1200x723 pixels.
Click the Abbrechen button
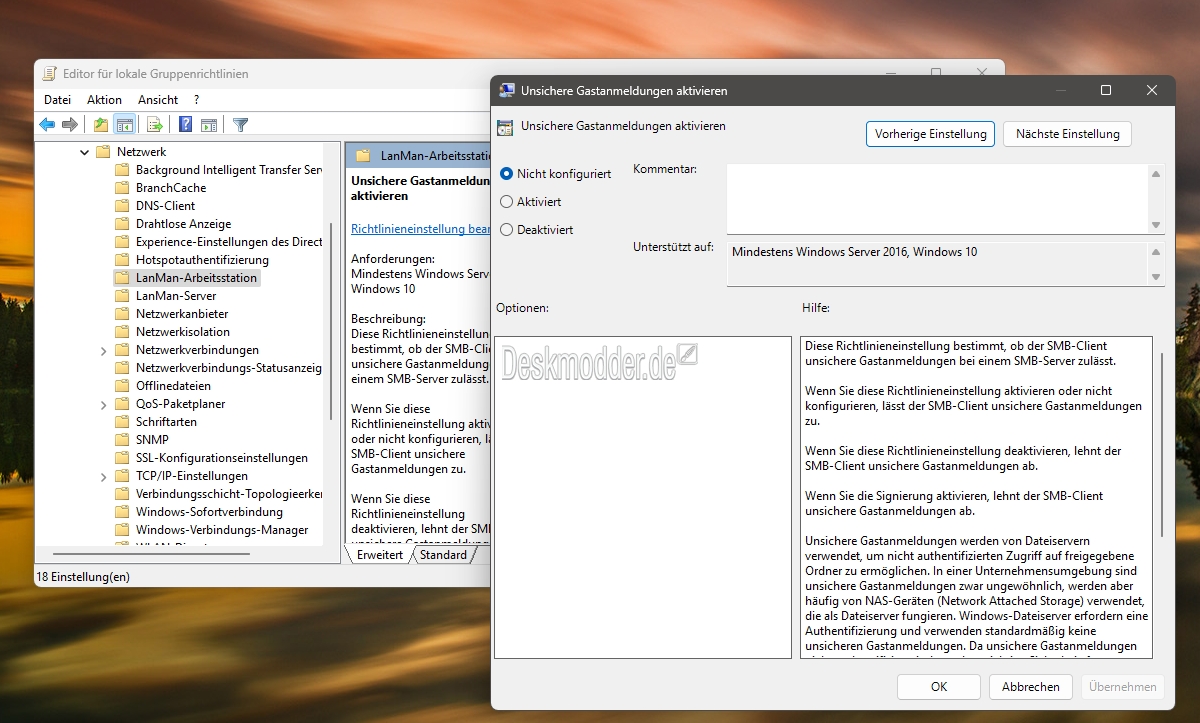[x=1031, y=687]
